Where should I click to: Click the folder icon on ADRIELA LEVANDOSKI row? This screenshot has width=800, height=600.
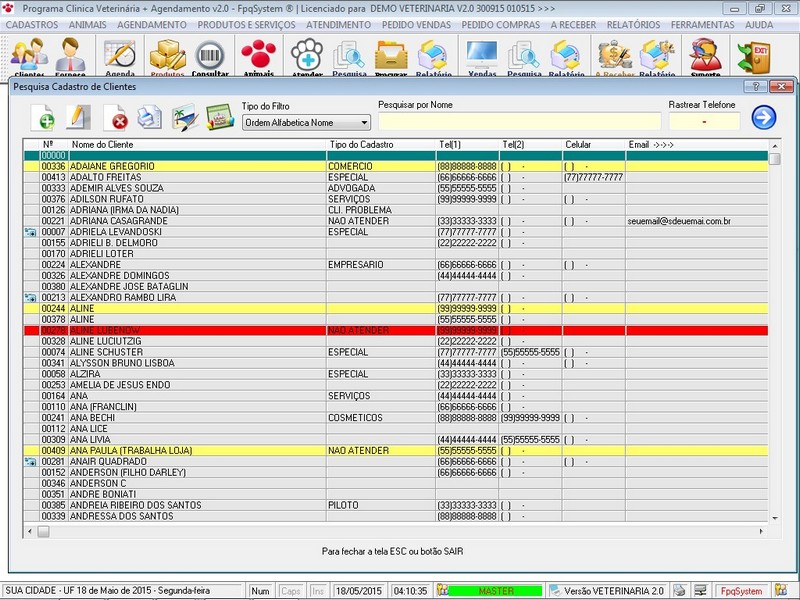coord(31,232)
